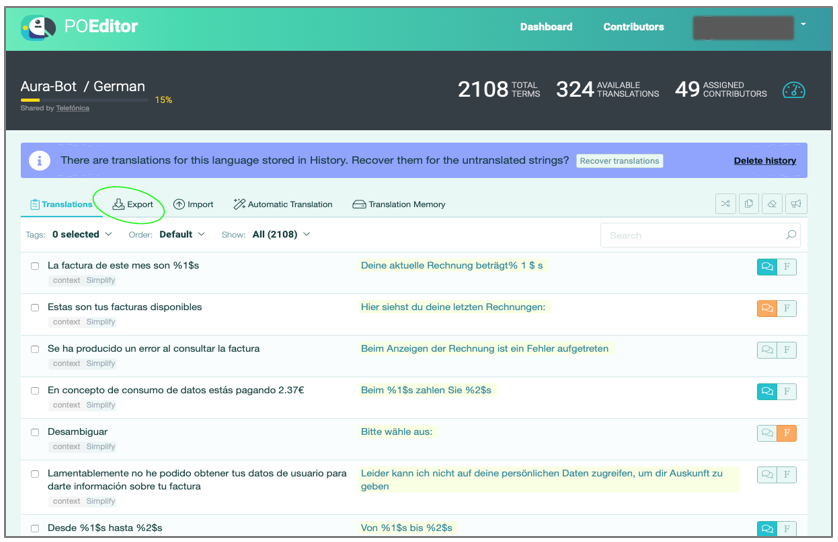Edit translation 'Hier siehst du deine letzten Rechnungen:'

pos(453,307)
